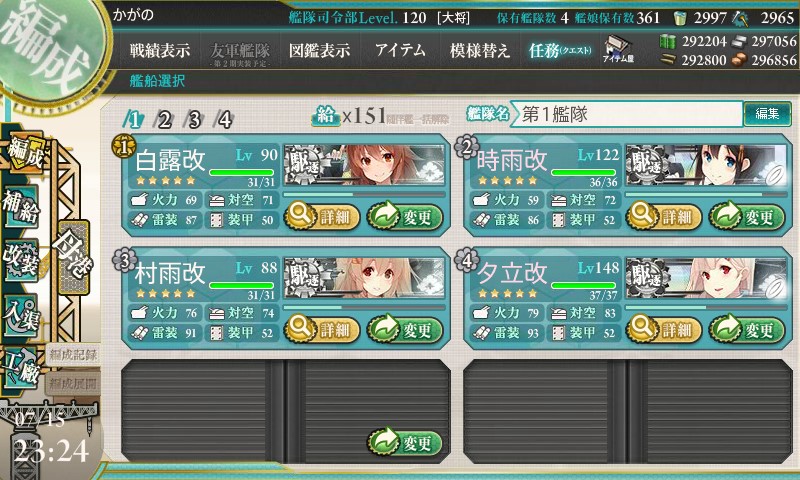Return to home port via 母港 button
This screenshot has width=800, height=480.
pyautogui.click(x=74, y=257)
